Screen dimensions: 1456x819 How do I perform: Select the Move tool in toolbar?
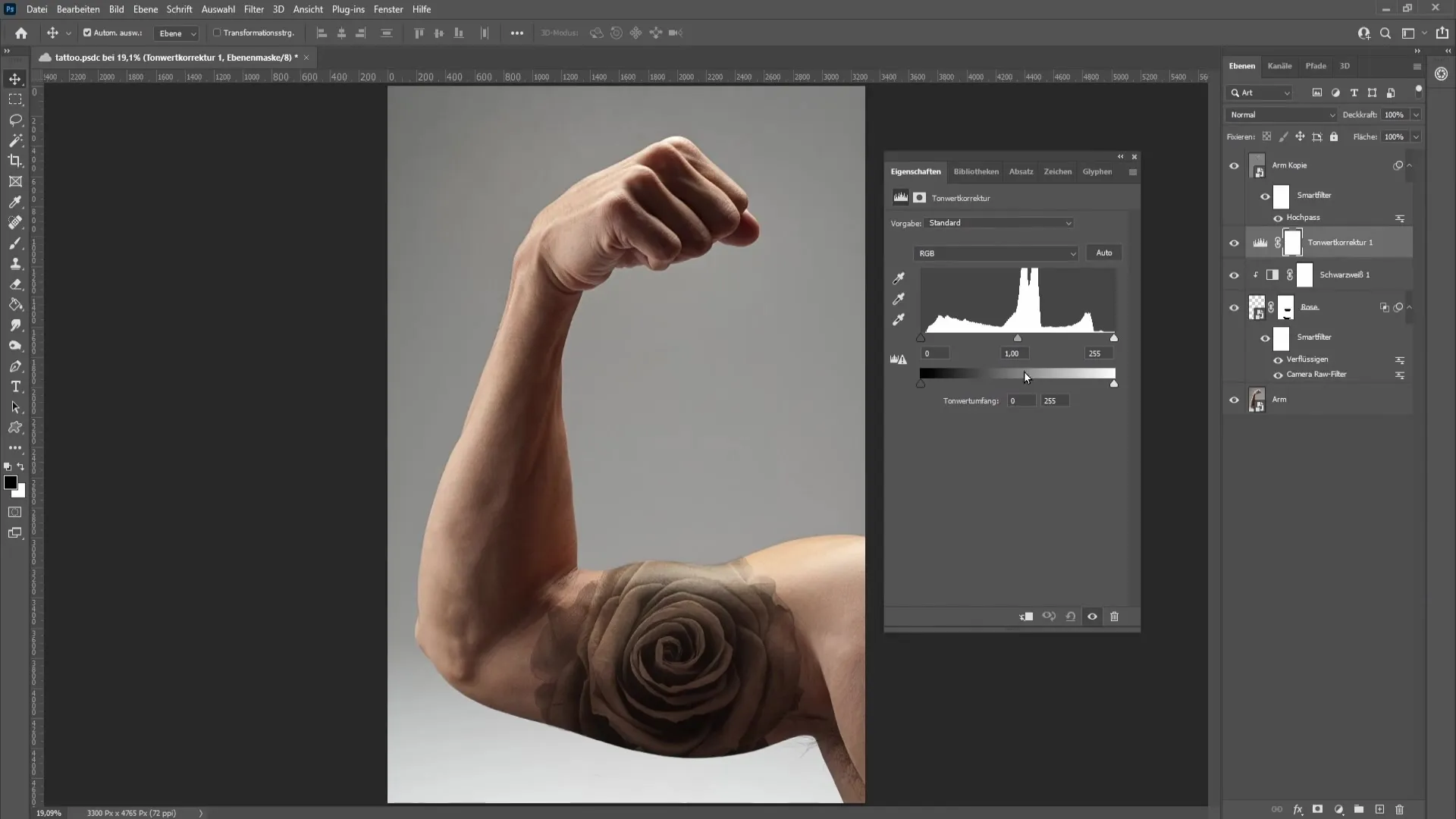click(15, 78)
